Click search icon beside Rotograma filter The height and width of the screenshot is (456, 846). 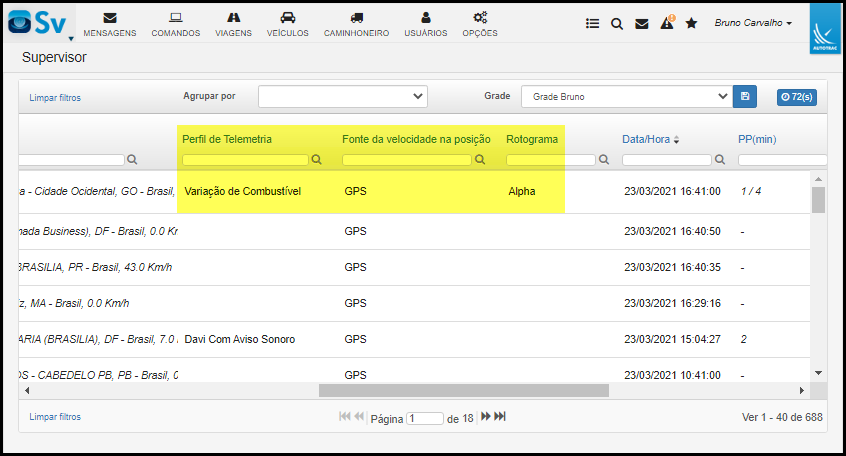(604, 160)
